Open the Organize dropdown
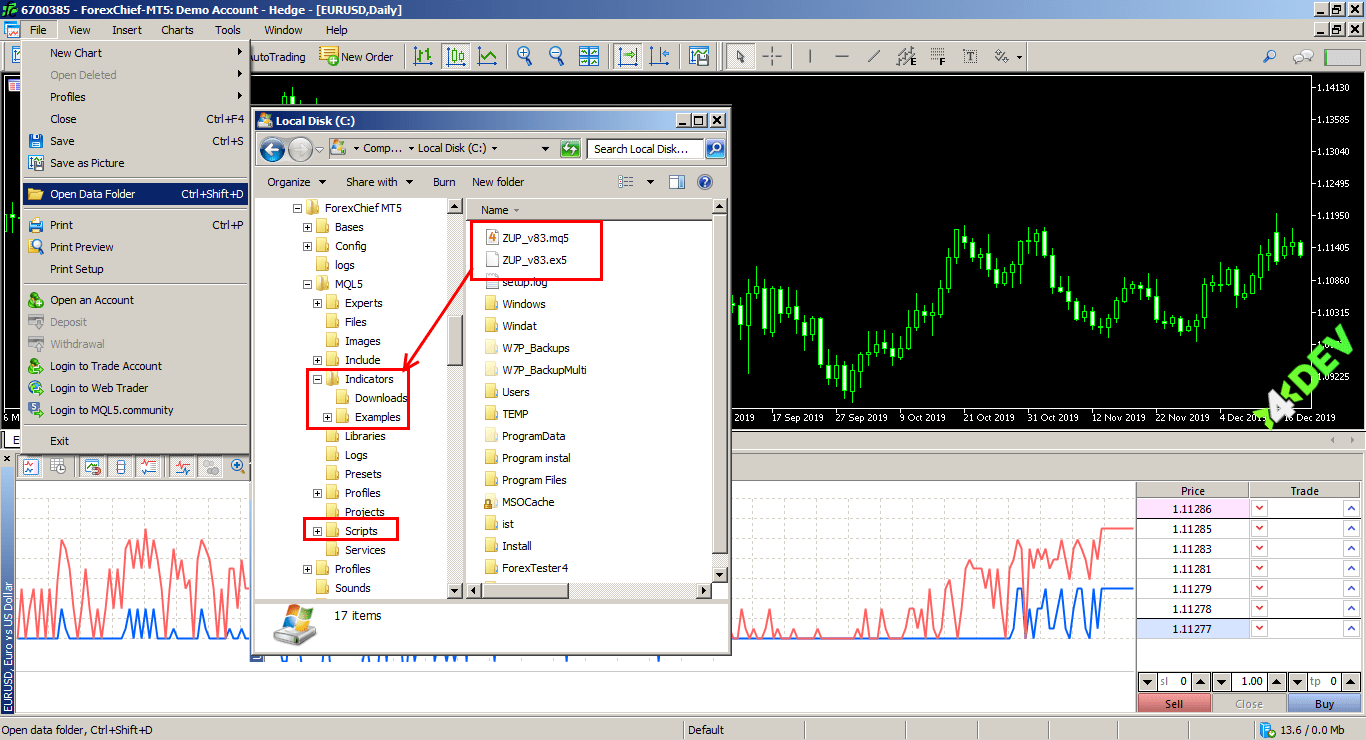The width and height of the screenshot is (1366, 740). coord(296,182)
